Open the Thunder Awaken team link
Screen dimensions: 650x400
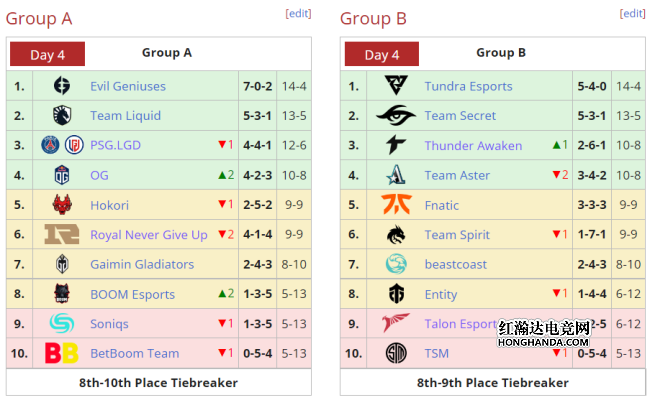point(473,146)
